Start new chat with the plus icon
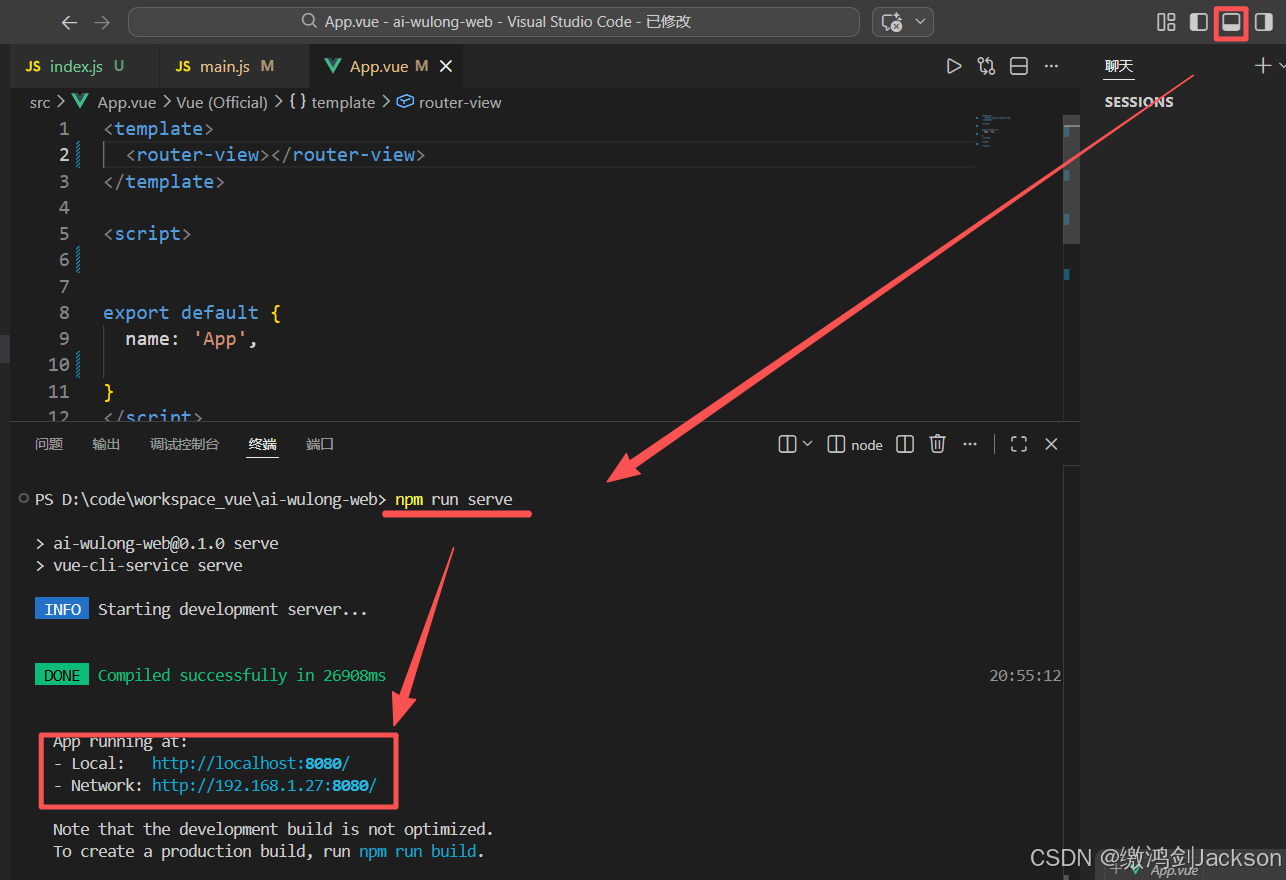Screen dimensions: 1286x880 (1262, 66)
